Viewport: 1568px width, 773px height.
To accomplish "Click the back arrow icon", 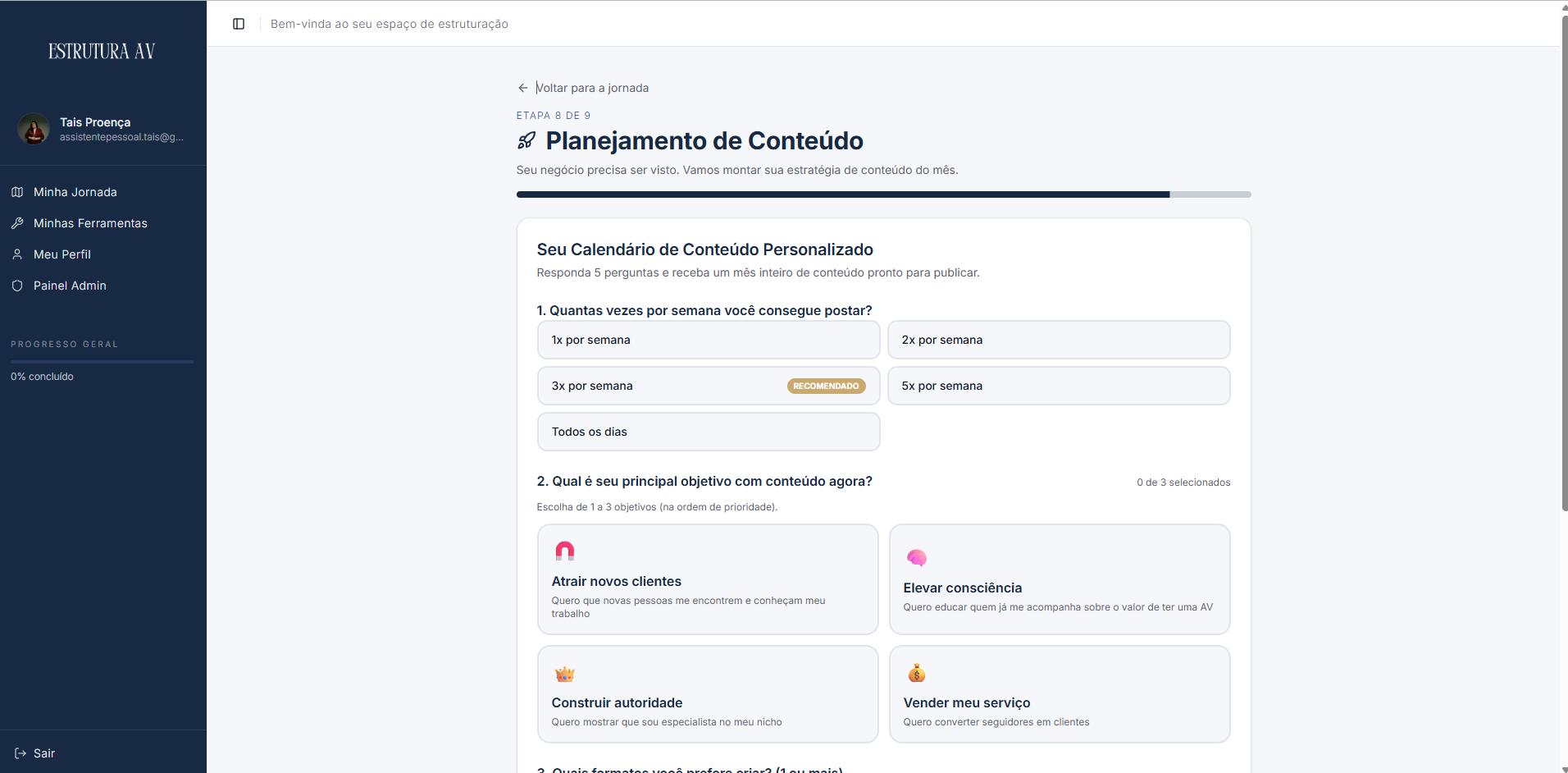I will click(523, 88).
